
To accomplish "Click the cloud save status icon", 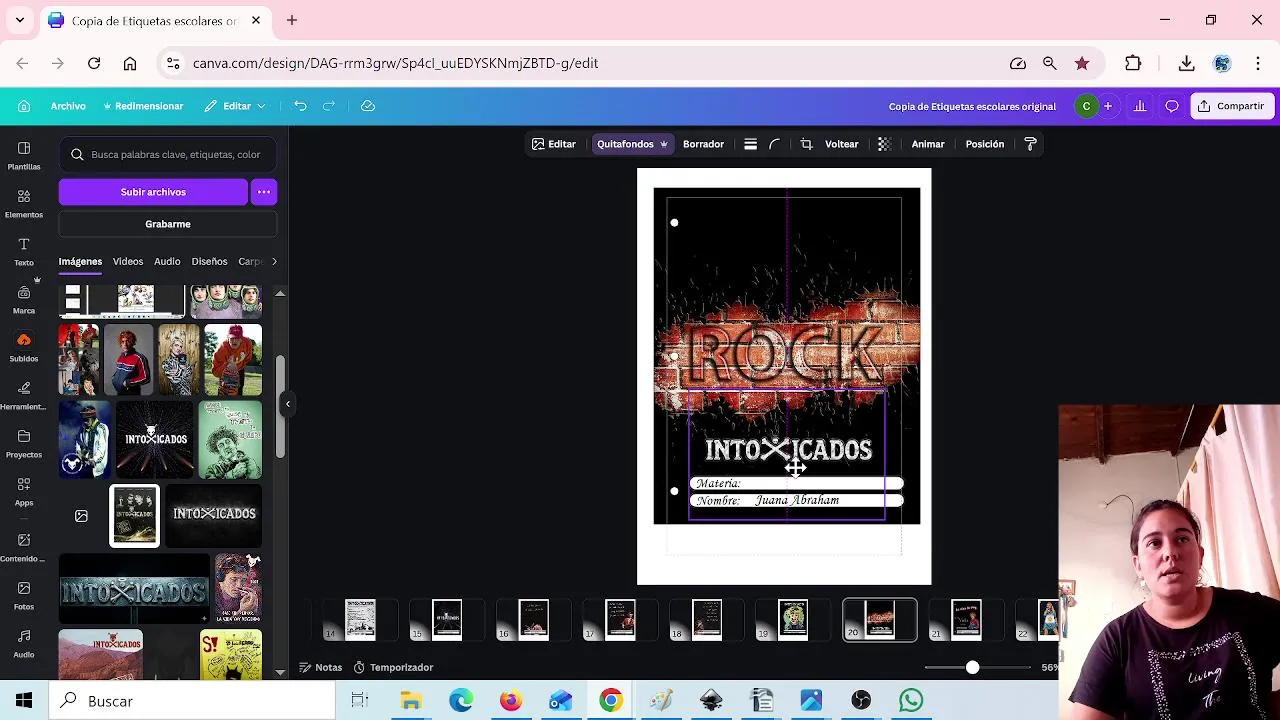I will (x=368, y=106).
